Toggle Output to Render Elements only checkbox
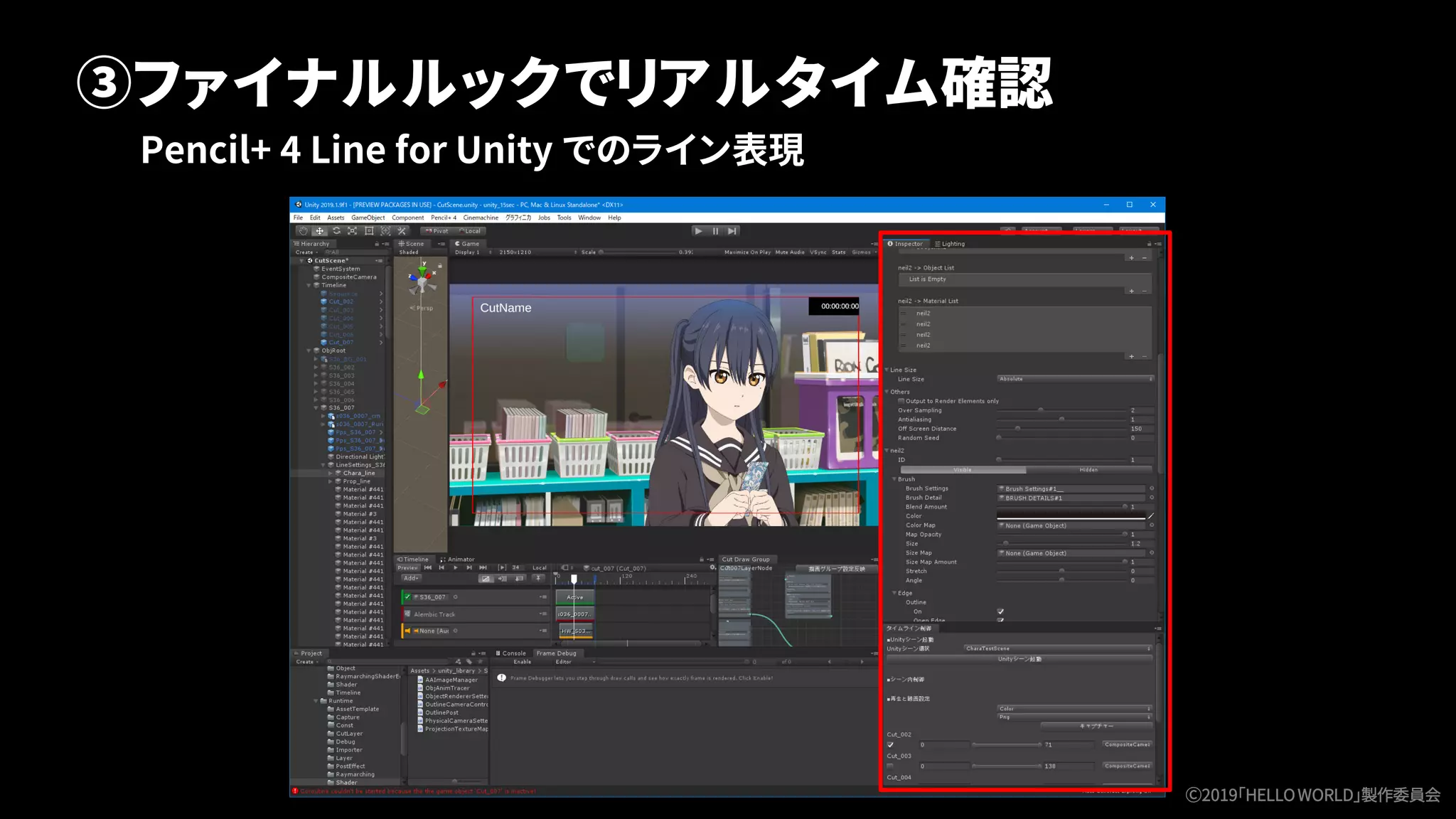 (x=901, y=401)
